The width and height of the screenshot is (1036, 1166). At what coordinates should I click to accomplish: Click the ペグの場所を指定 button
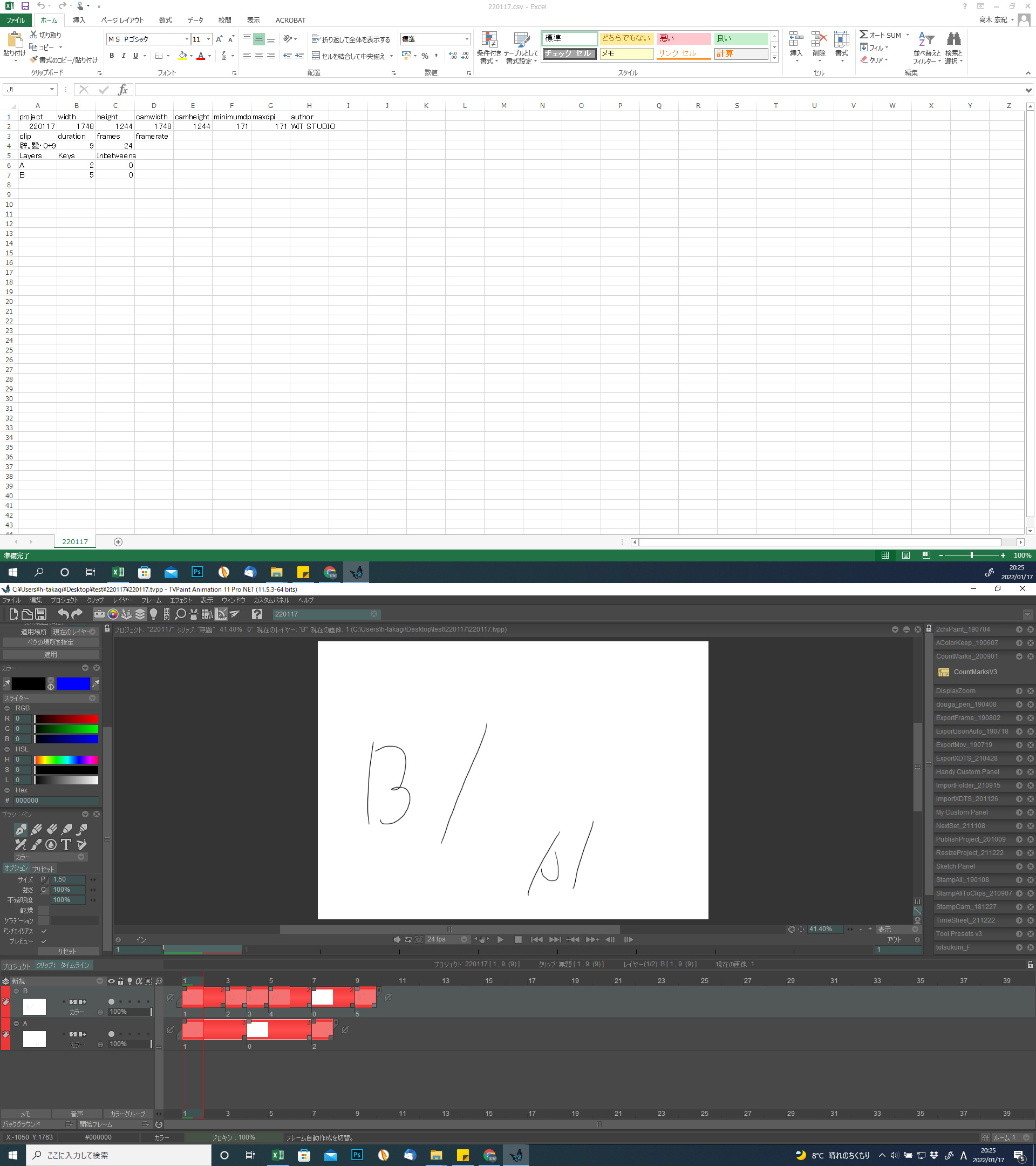coord(51,642)
